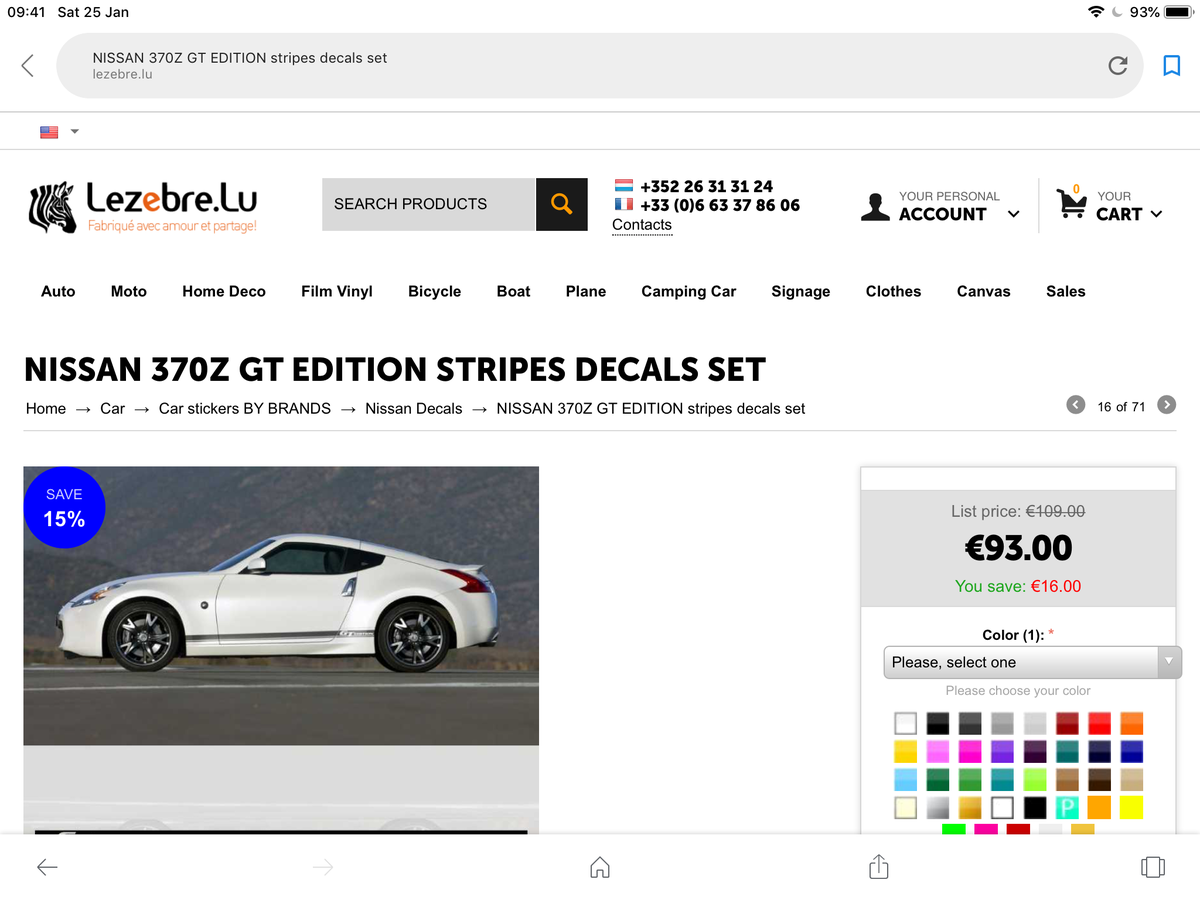The width and height of the screenshot is (1200, 900).
Task: Tap the browser address bar
Action: click(x=600, y=66)
